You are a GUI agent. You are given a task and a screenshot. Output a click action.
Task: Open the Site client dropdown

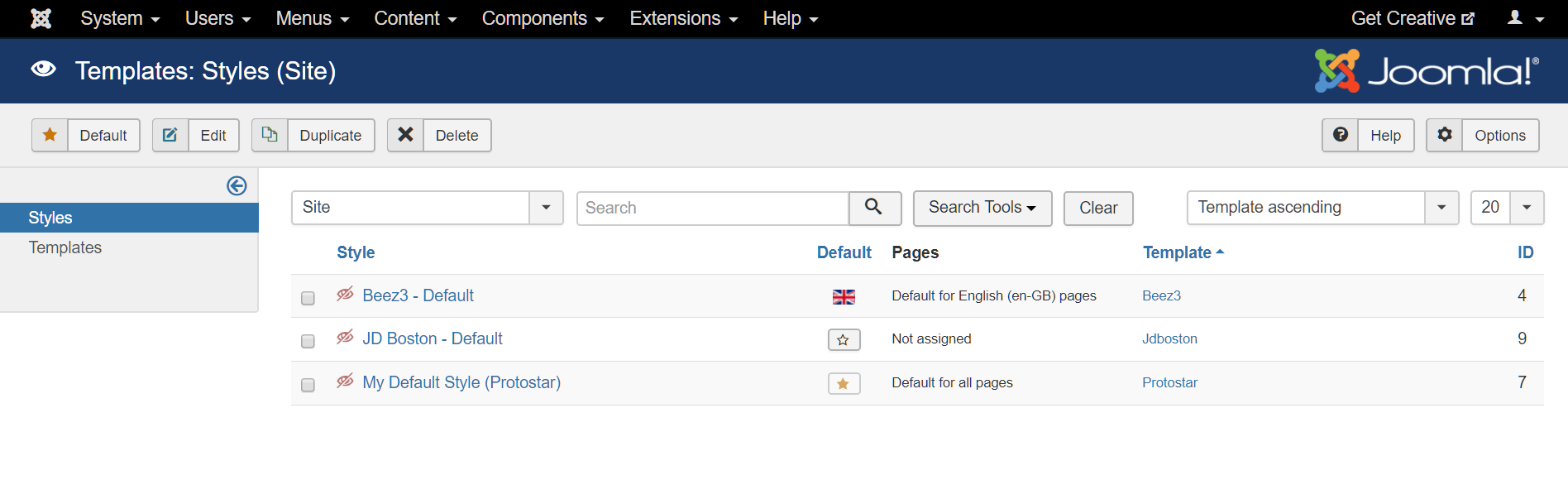click(428, 208)
